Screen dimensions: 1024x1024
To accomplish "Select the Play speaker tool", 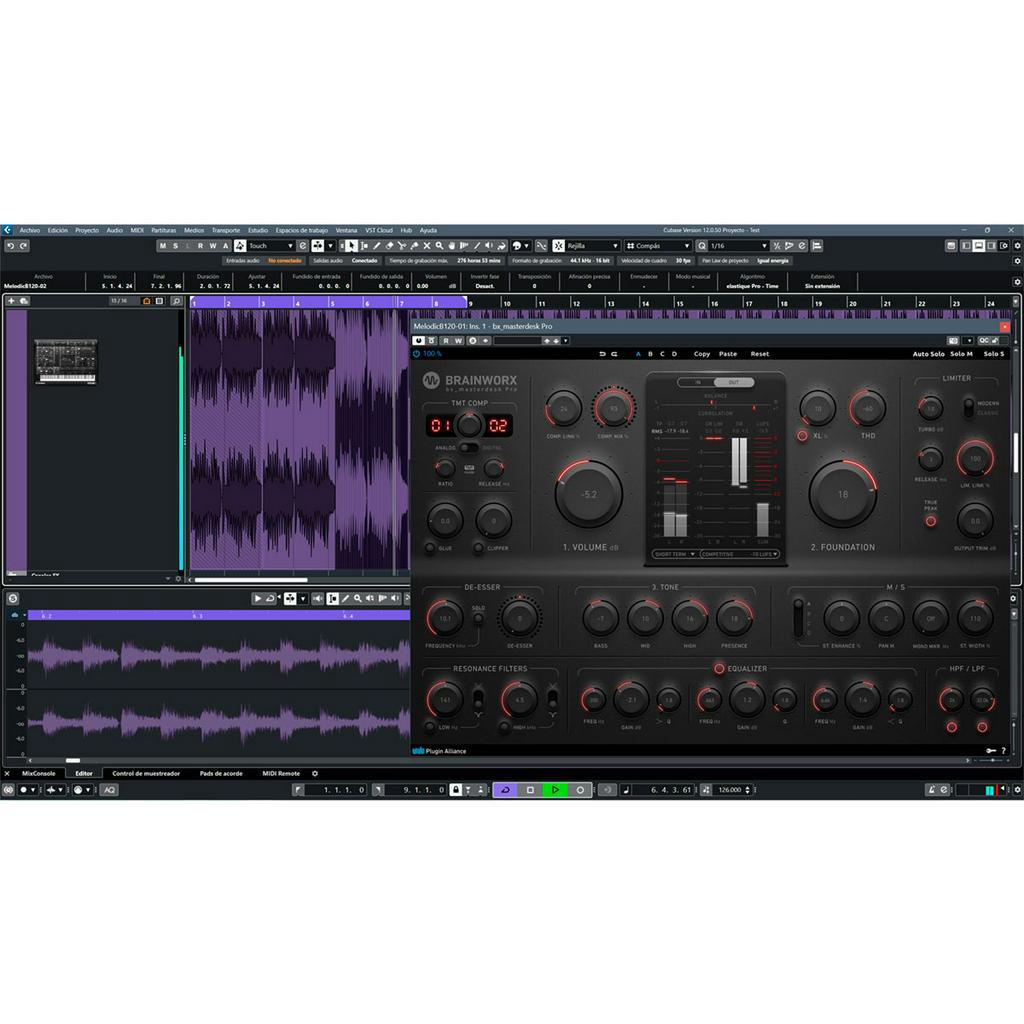I will click(x=488, y=246).
